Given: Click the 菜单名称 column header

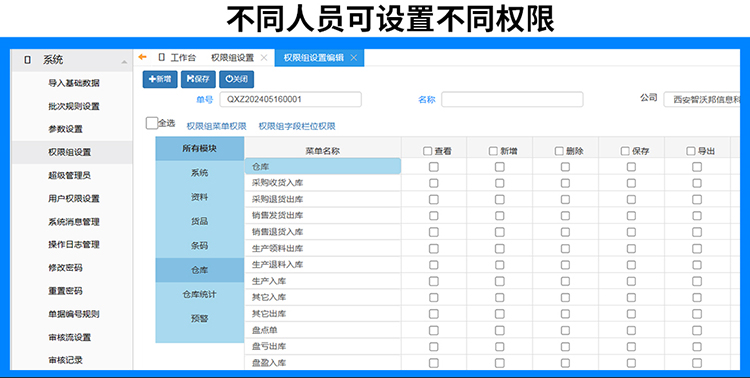Looking at the screenshot, I should 323,151.
